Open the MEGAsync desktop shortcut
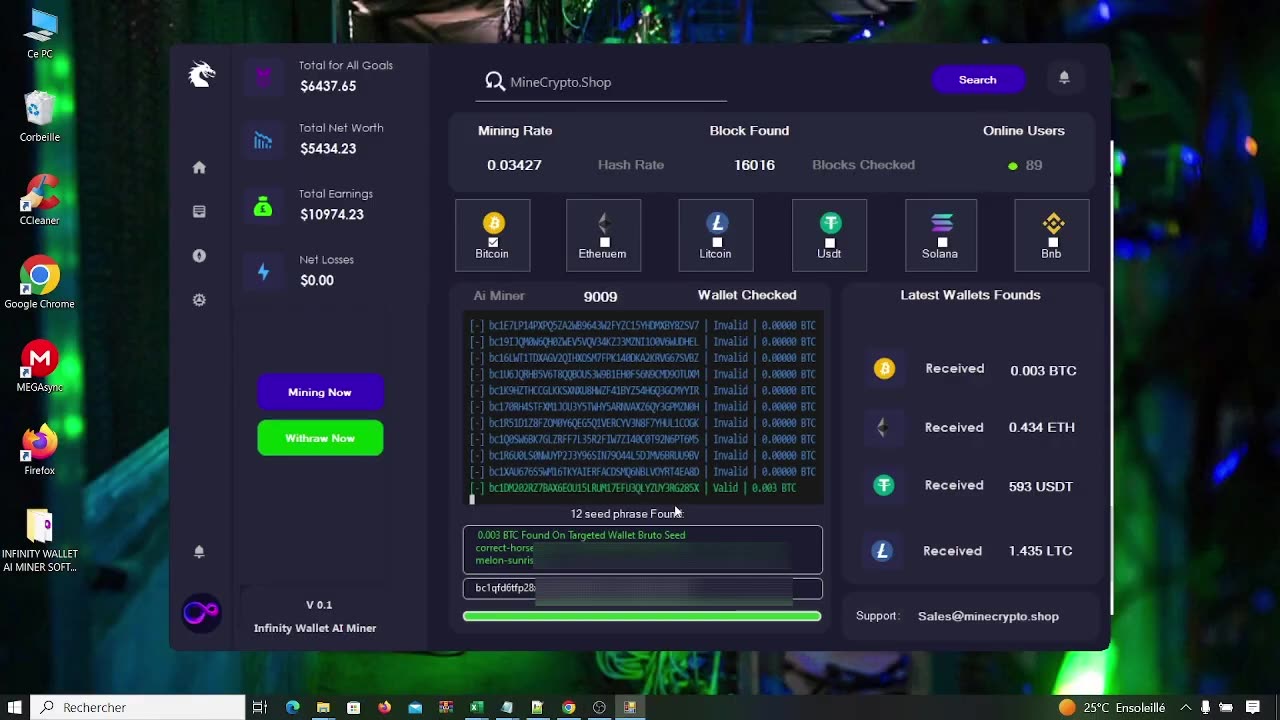 [40, 366]
